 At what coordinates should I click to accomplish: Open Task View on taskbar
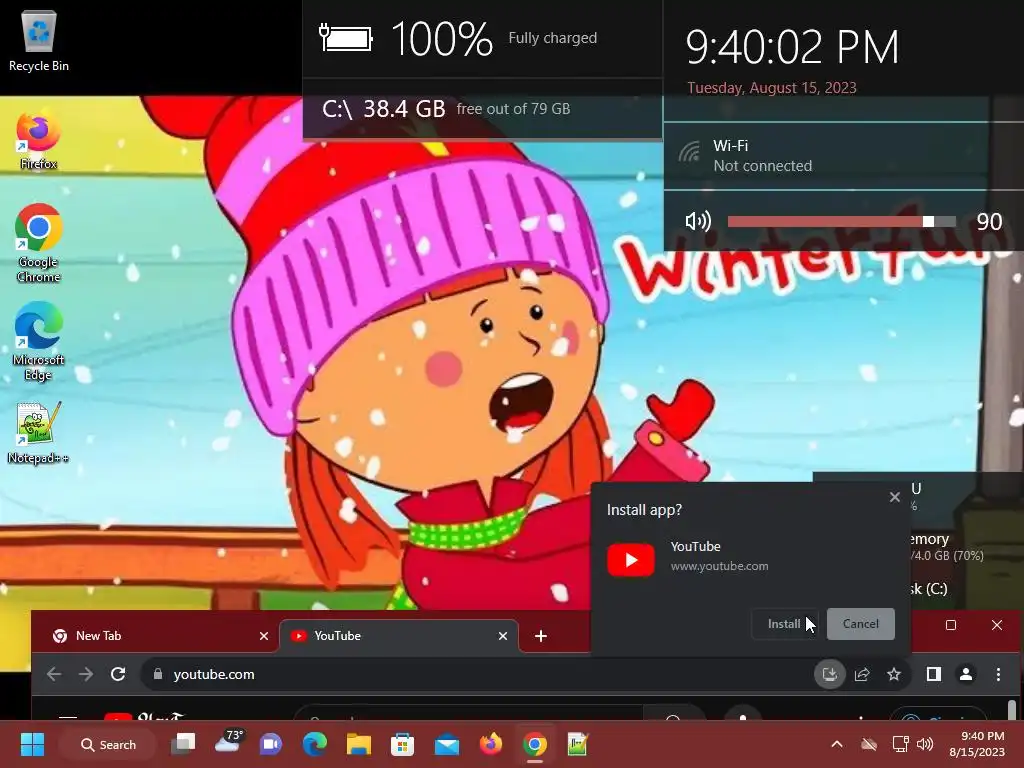(184, 744)
